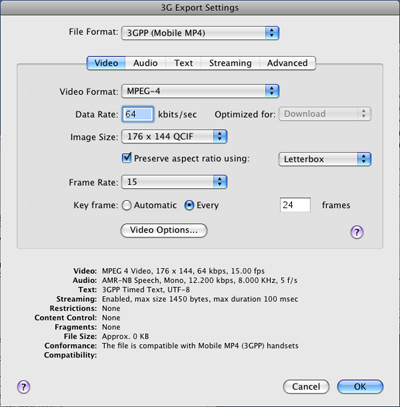Viewport: 400px width, 407px height.
Task: Select Every key frame radio button
Action: tap(189, 205)
